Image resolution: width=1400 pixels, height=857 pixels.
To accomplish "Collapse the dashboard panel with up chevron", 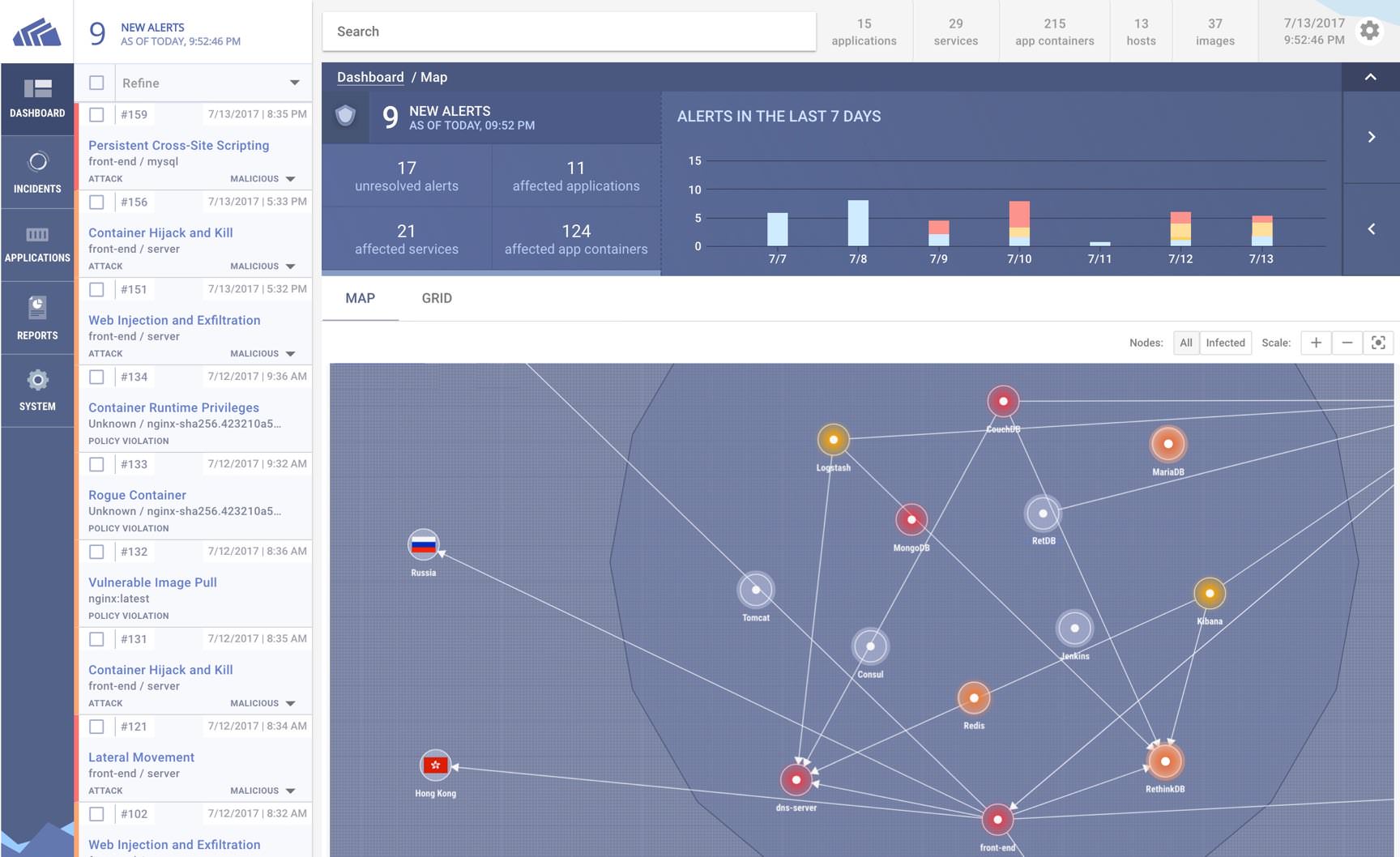I will [x=1371, y=77].
